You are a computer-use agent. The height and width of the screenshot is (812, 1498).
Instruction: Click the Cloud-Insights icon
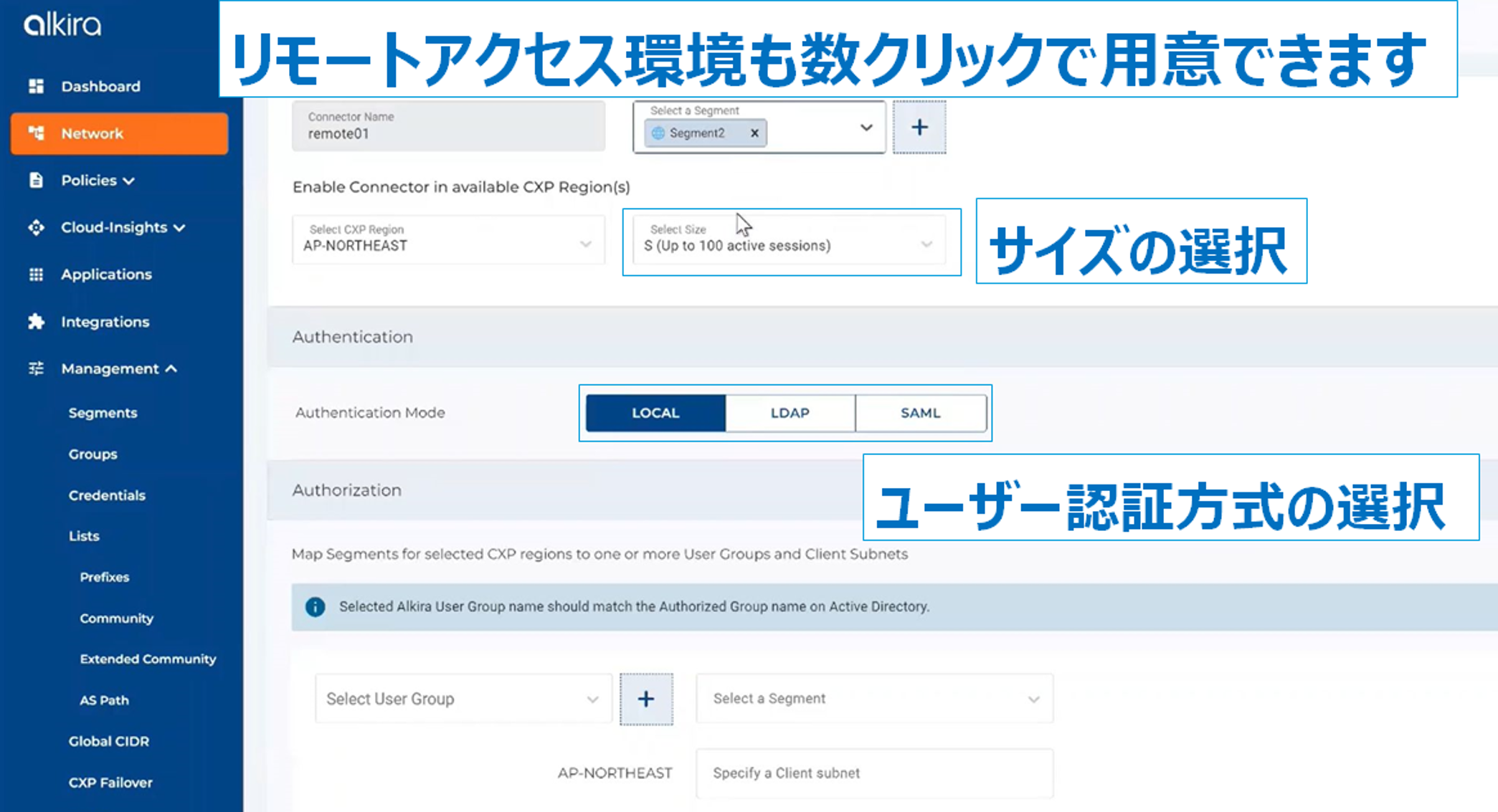[x=36, y=227]
